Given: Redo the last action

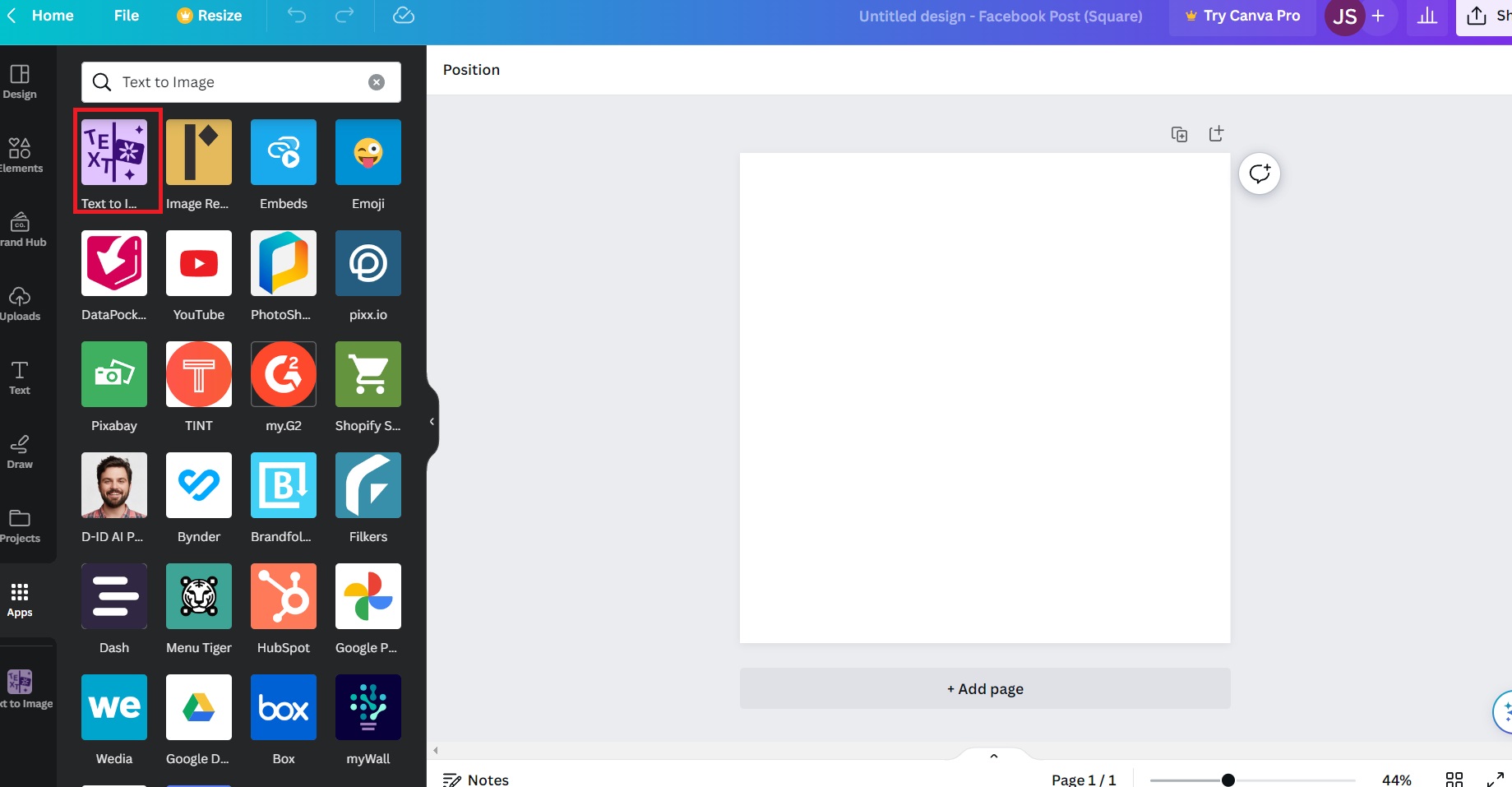Looking at the screenshot, I should tap(344, 15).
